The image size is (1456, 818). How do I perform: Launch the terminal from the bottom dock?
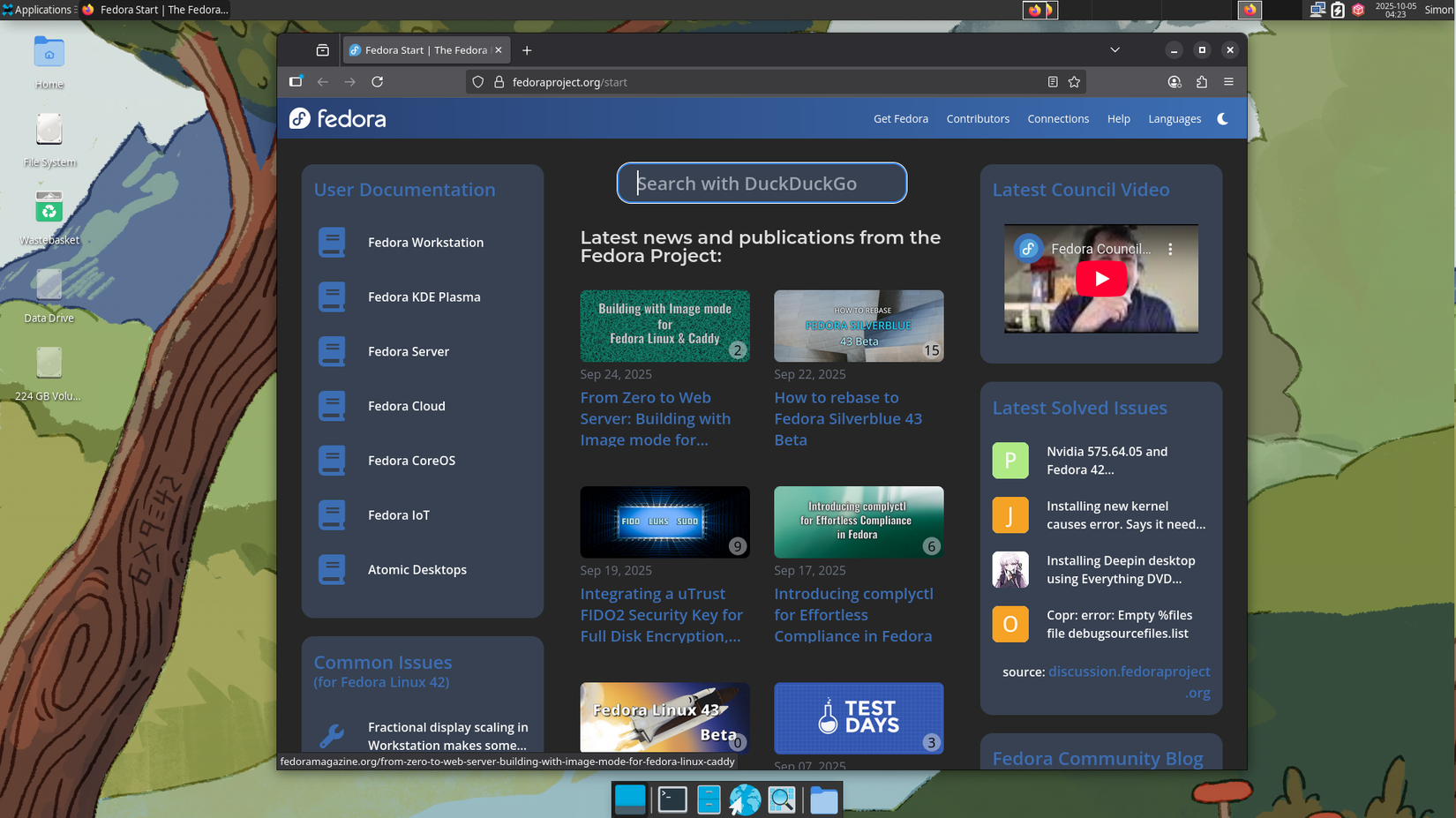tap(671, 799)
